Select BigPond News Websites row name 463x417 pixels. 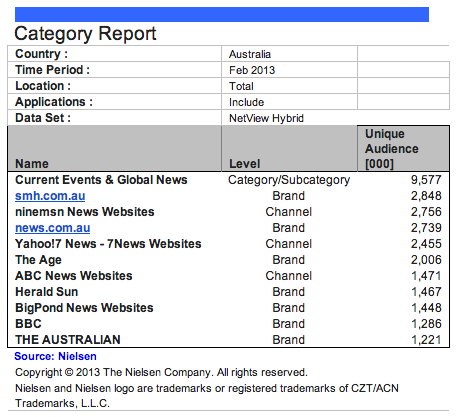tap(84, 308)
